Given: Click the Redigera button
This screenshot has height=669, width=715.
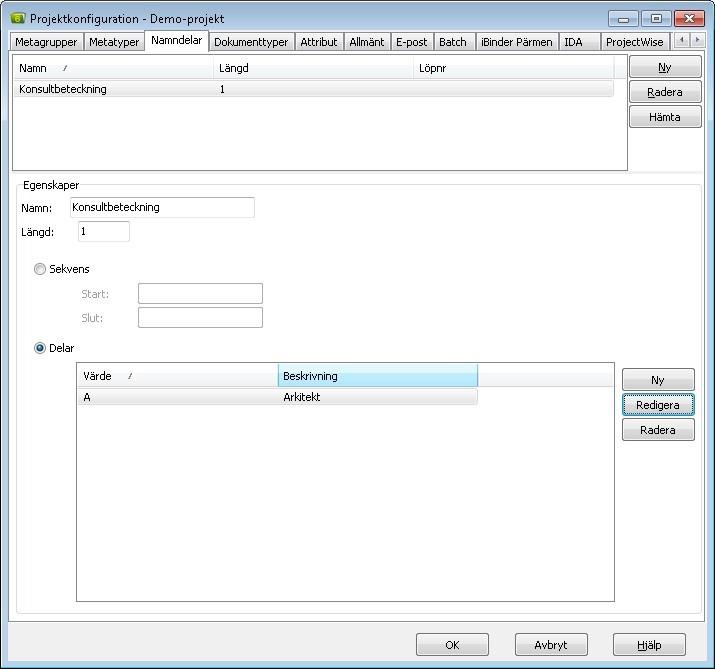Looking at the screenshot, I should point(658,405).
